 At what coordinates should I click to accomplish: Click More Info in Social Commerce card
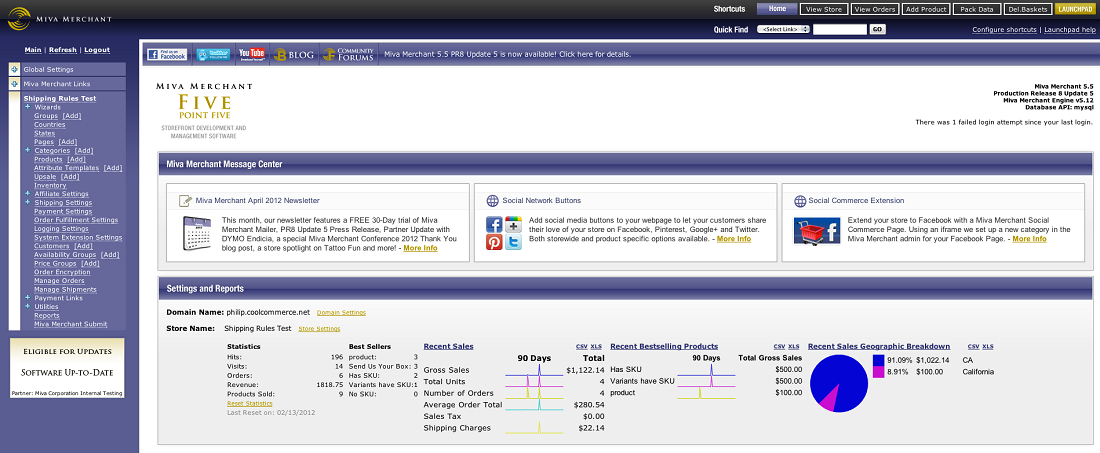(x=1029, y=238)
